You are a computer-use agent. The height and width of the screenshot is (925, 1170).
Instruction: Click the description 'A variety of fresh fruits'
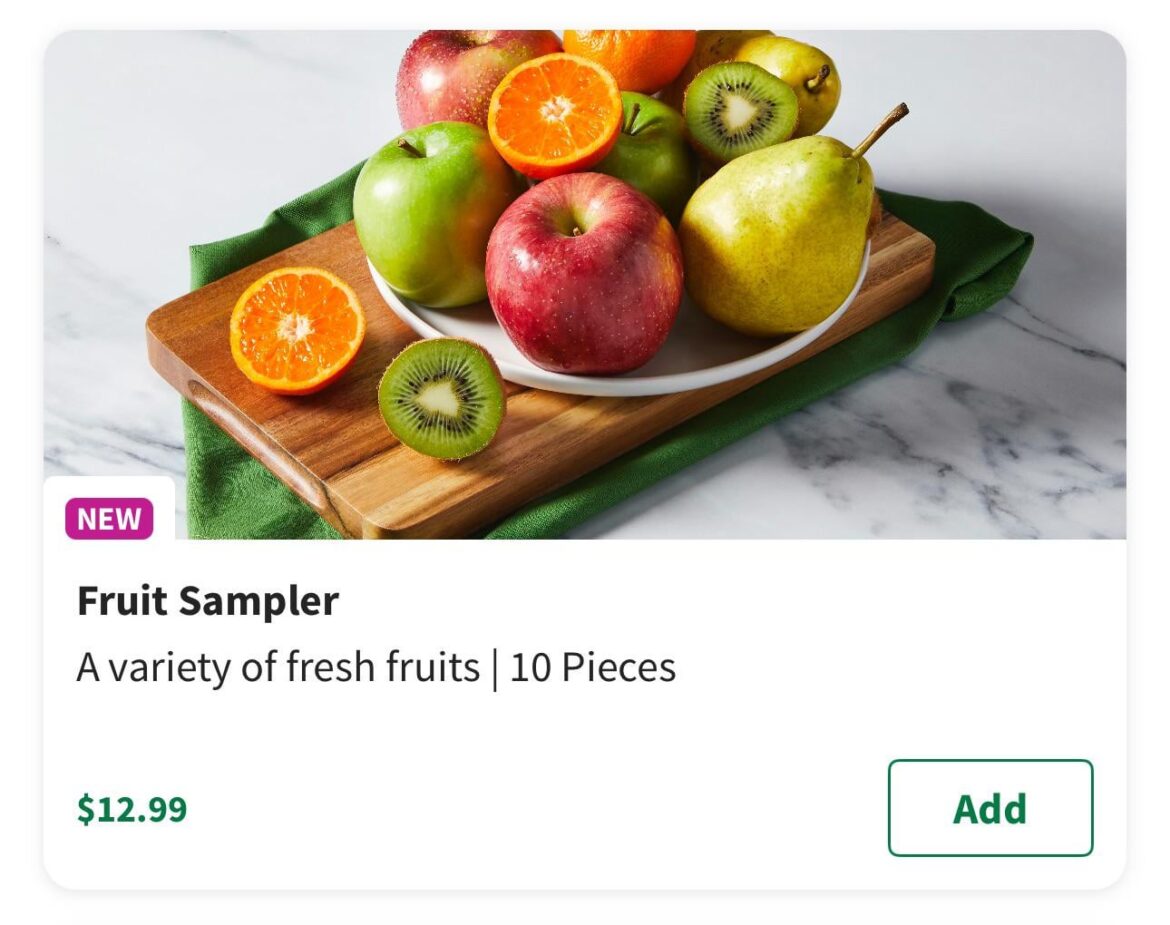tap(276, 663)
